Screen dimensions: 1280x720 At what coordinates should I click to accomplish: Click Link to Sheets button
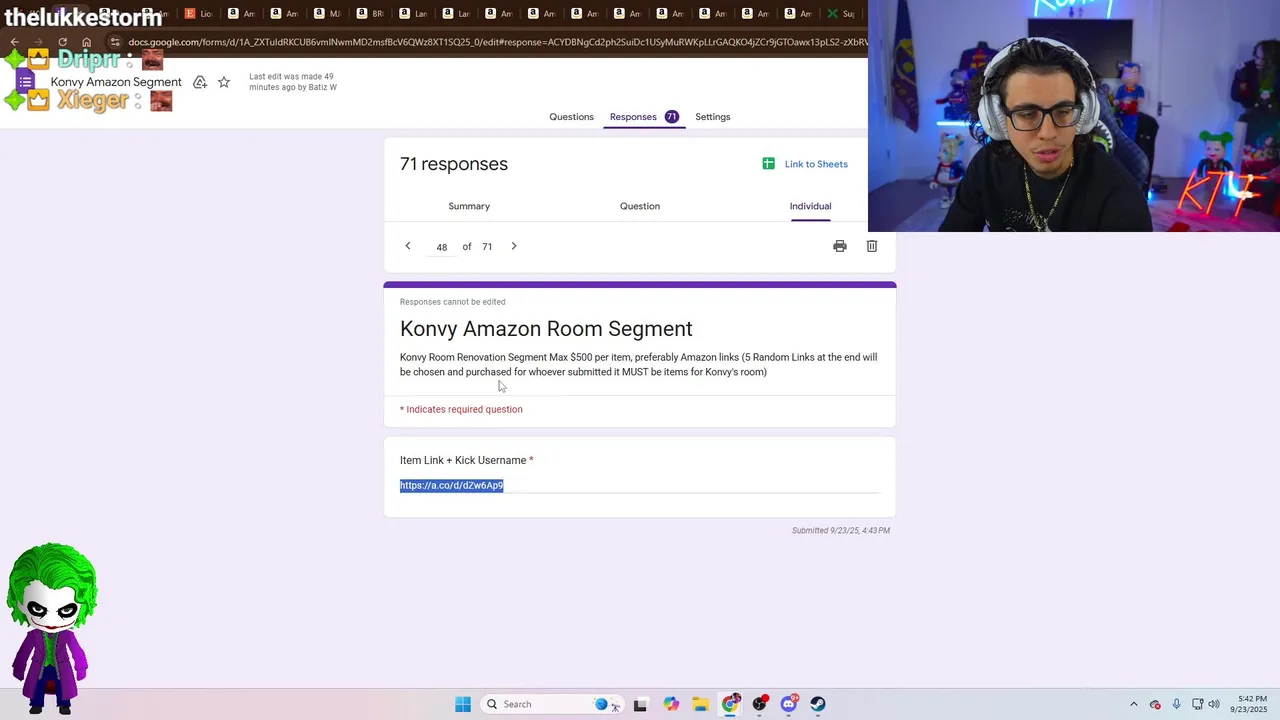tap(805, 164)
